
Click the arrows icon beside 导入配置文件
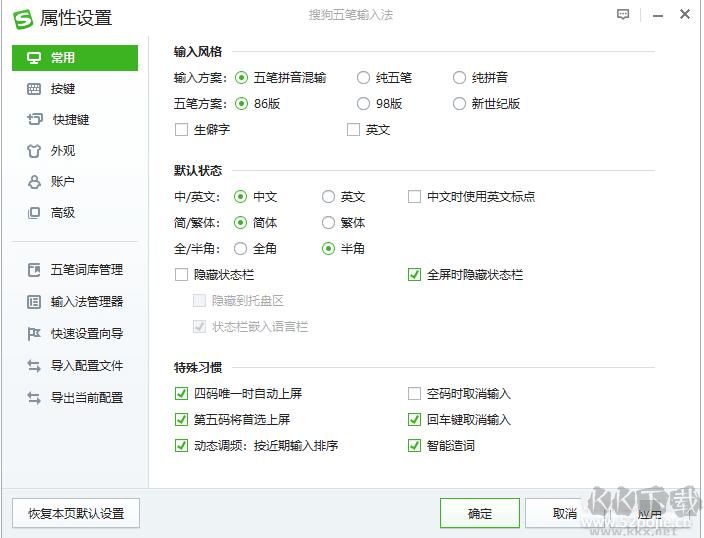coord(34,366)
